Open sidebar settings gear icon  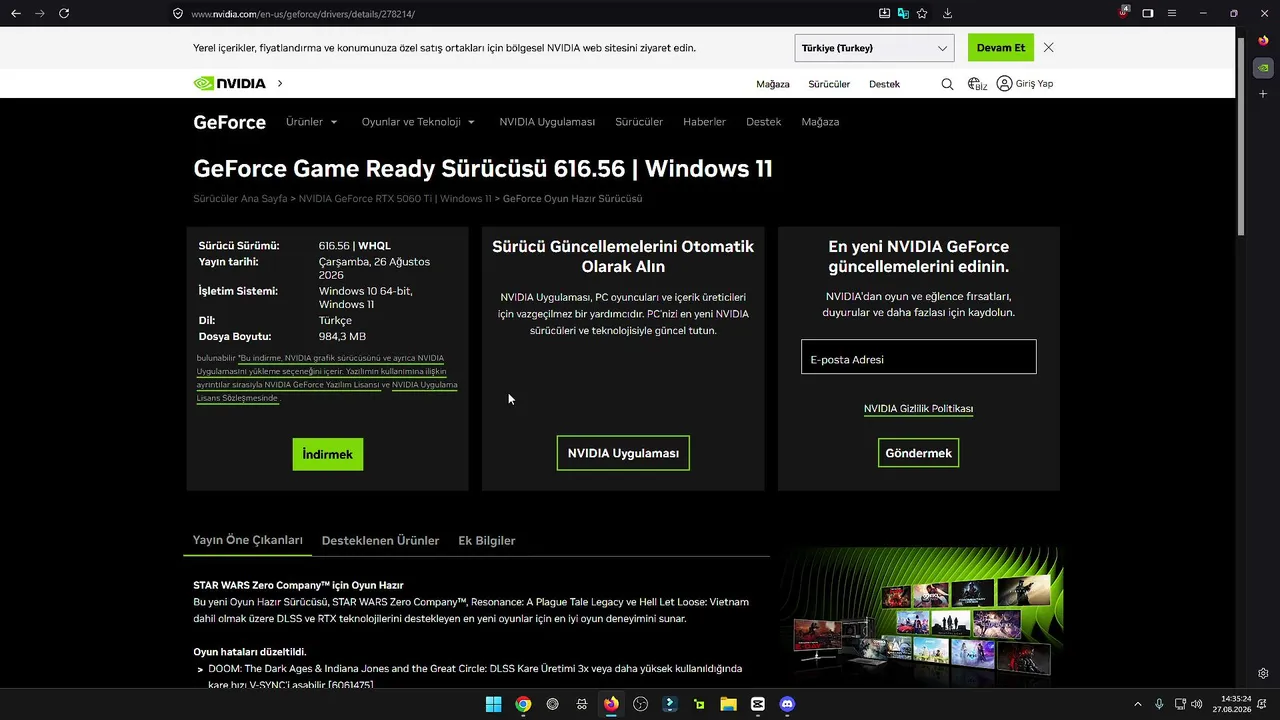click(x=1264, y=673)
